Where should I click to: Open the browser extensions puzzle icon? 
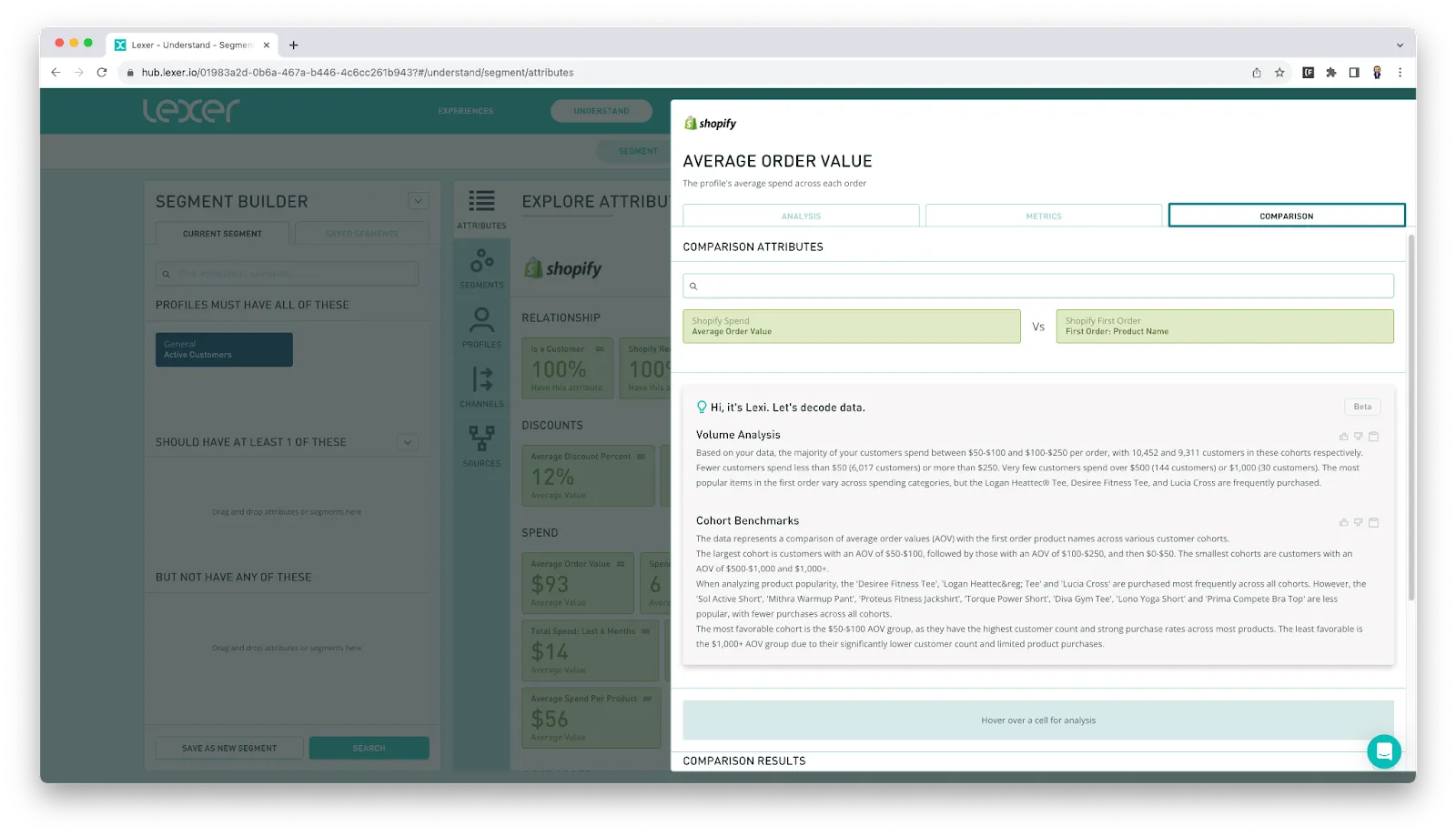(x=1331, y=73)
